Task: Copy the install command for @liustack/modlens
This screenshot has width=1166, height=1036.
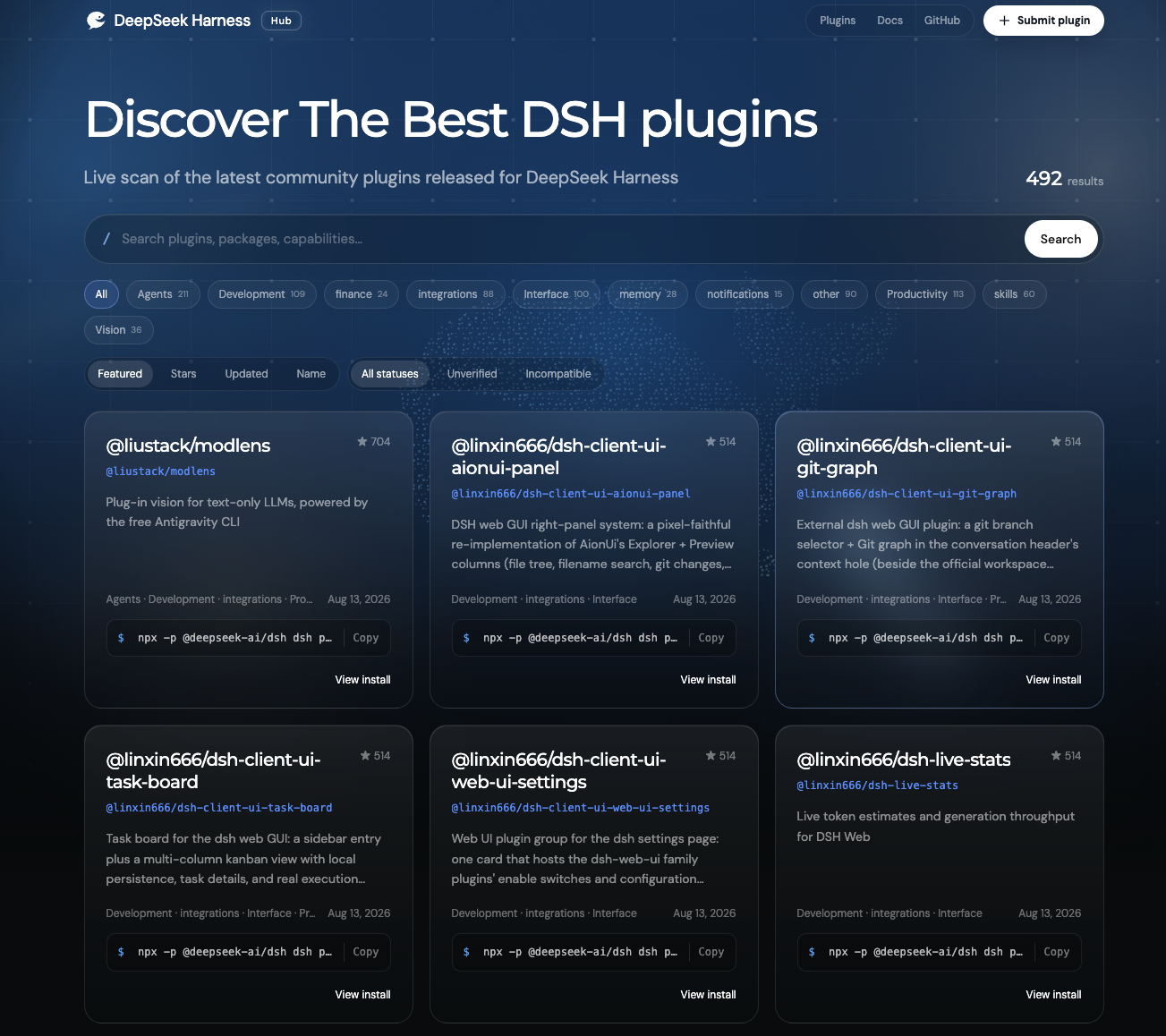Action: click(x=365, y=638)
